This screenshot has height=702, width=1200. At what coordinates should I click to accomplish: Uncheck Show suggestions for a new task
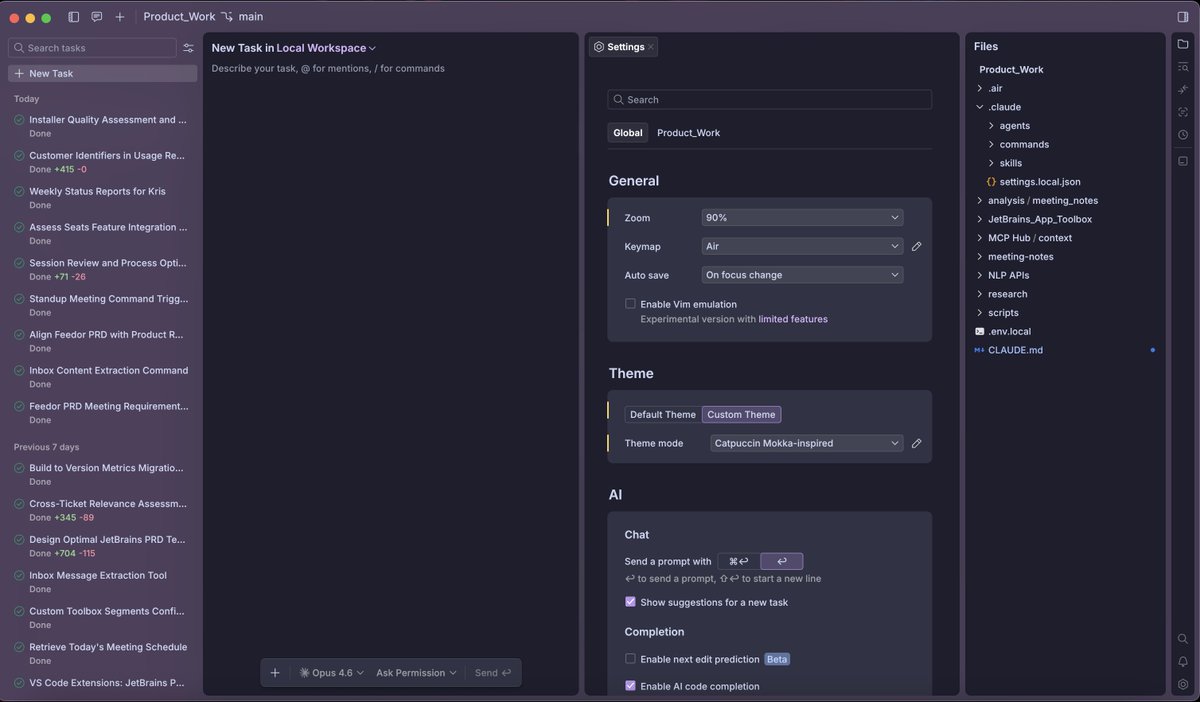(630, 602)
